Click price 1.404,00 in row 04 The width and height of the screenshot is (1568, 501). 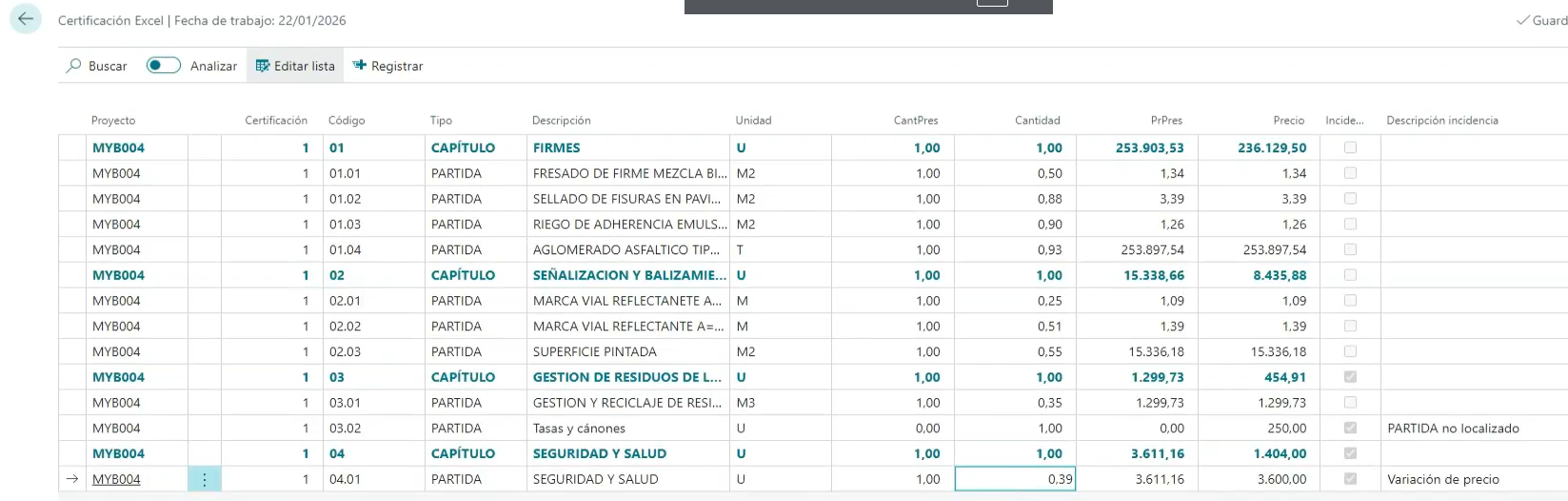click(1280, 453)
